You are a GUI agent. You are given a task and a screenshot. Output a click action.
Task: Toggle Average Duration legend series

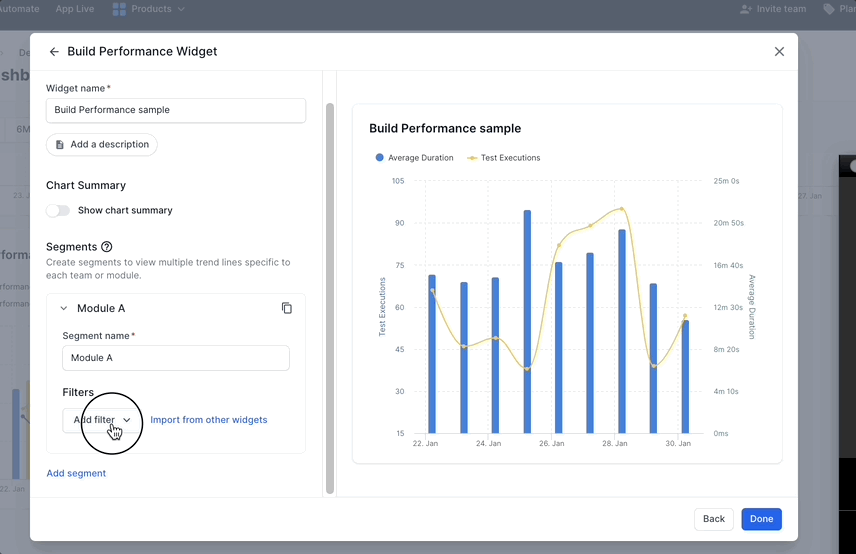pyautogui.click(x=414, y=158)
